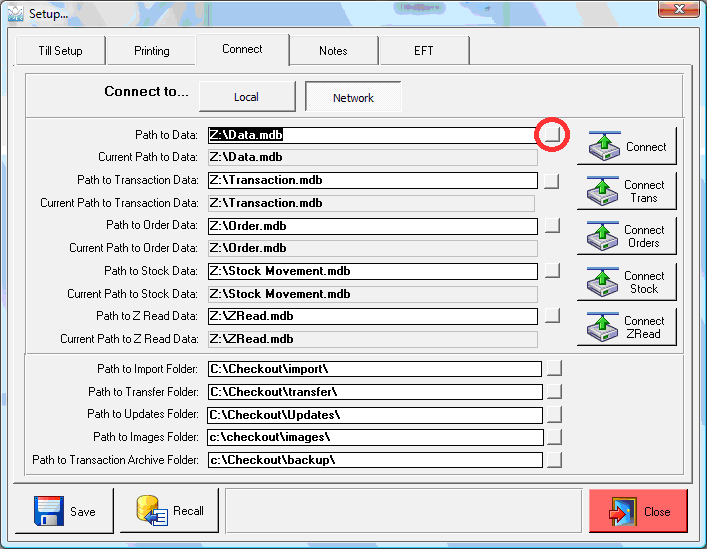Viewport: 707px width, 549px height.
Task: Browse for Path to Data file
Action: 552,134
